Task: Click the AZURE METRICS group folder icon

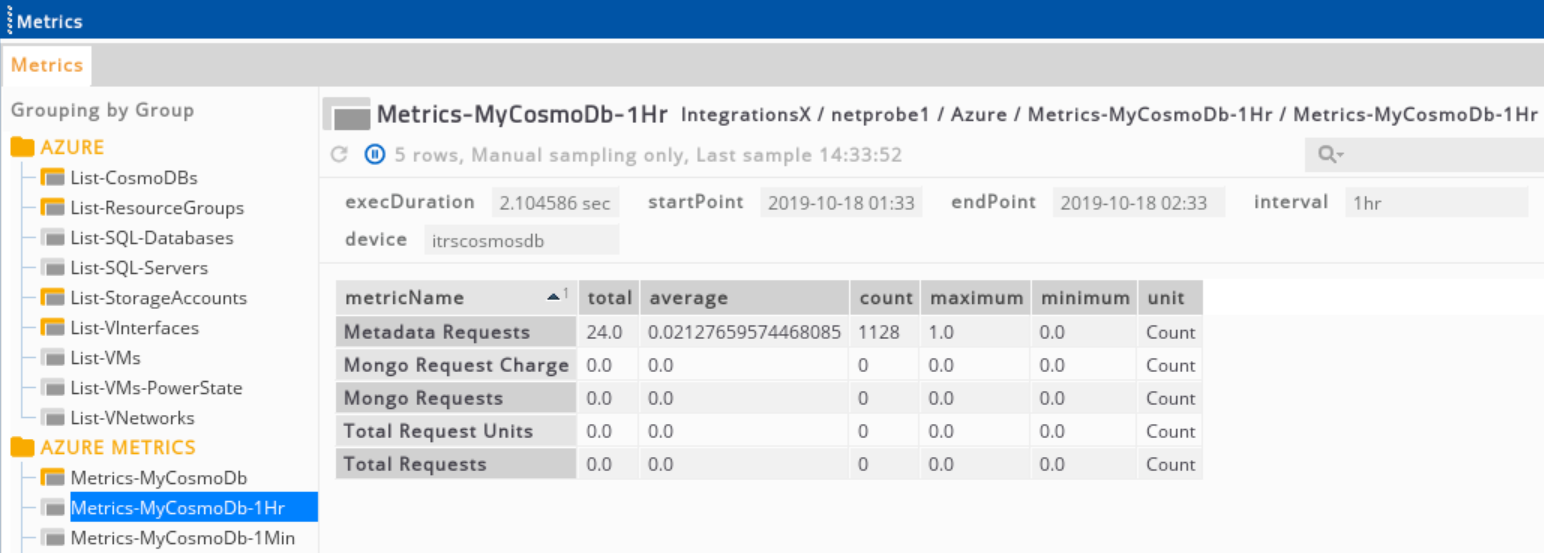Action: [23, 447]
